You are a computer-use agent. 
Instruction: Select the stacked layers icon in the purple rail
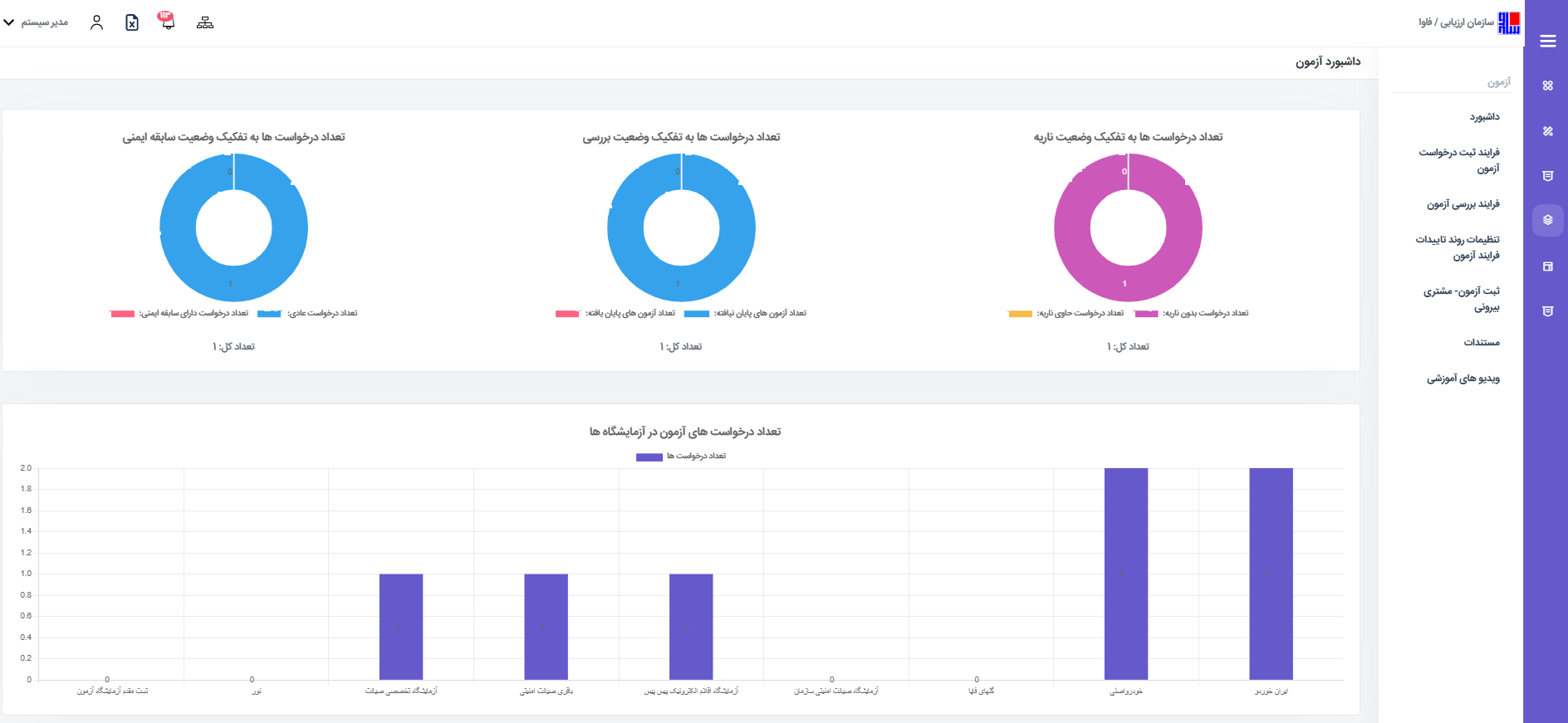(1547, 220)
